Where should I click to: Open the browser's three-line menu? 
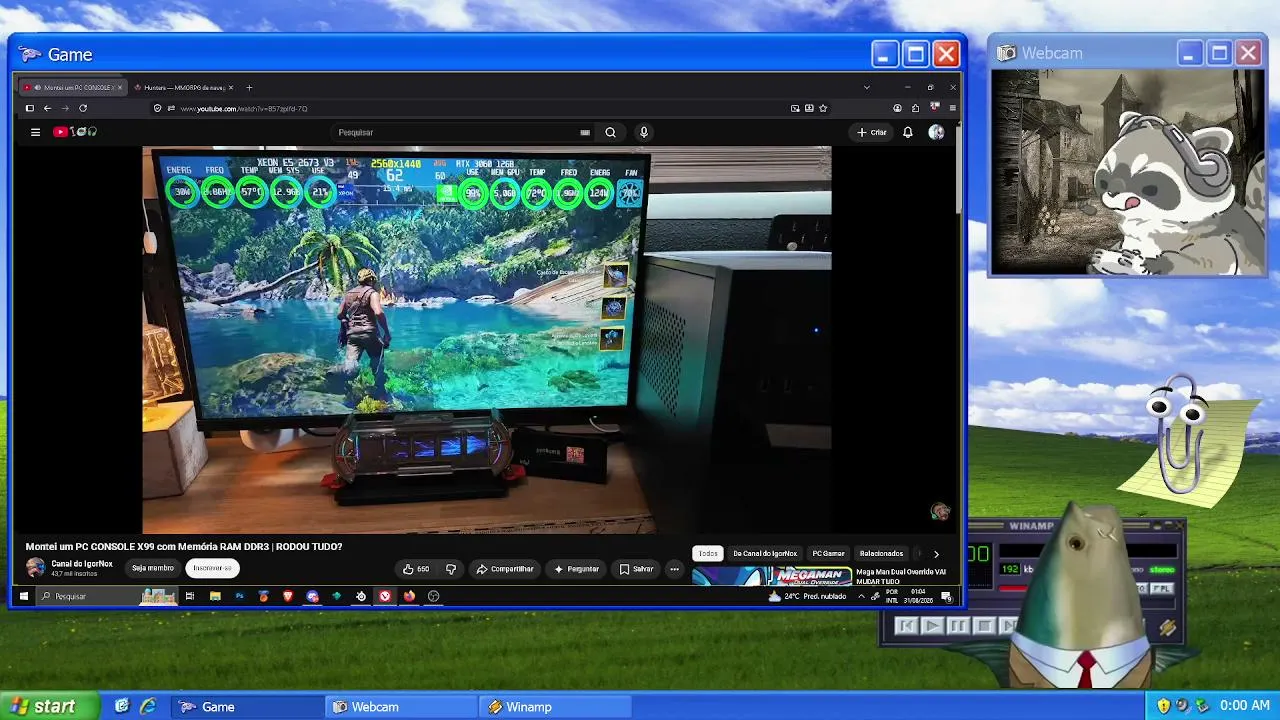click(x=952, y=108)
